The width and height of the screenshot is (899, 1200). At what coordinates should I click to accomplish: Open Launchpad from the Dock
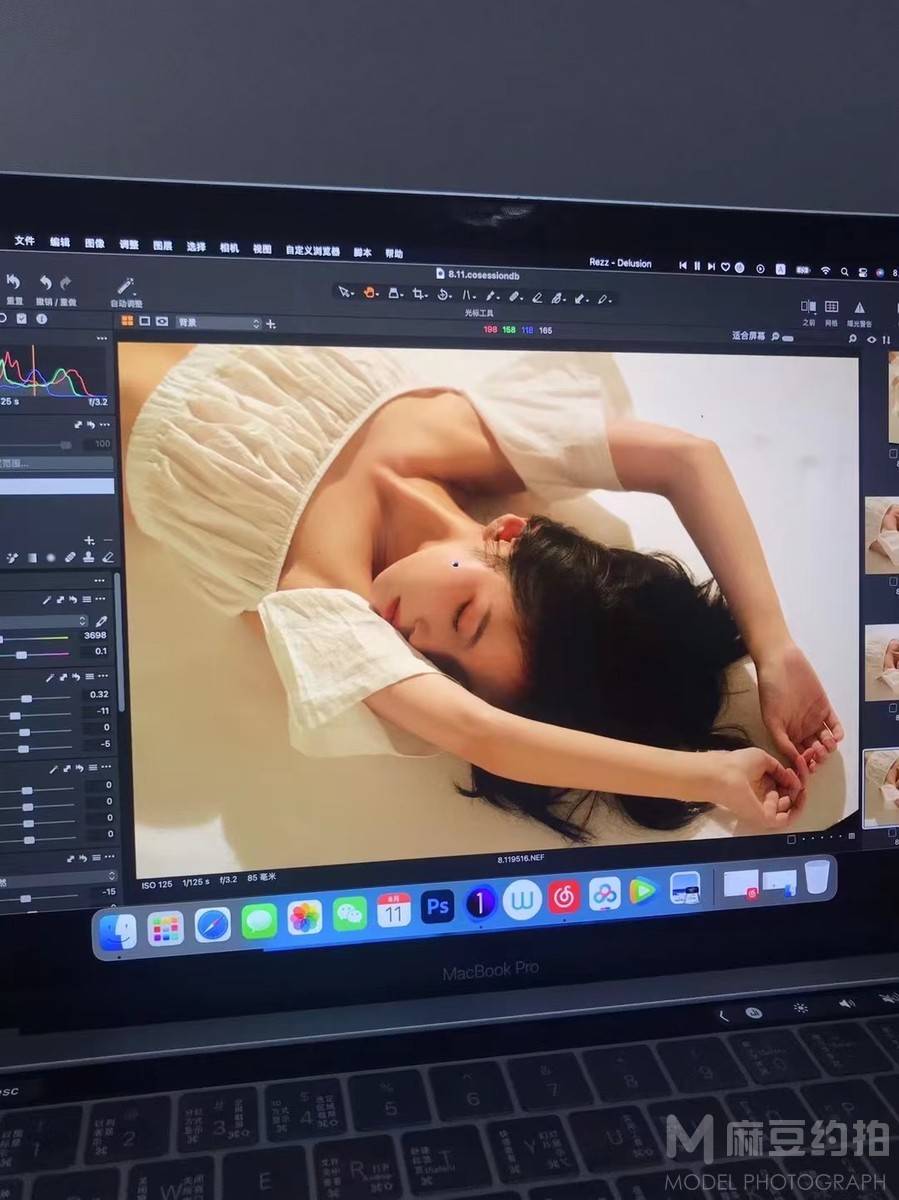click(x=165, y=929)
